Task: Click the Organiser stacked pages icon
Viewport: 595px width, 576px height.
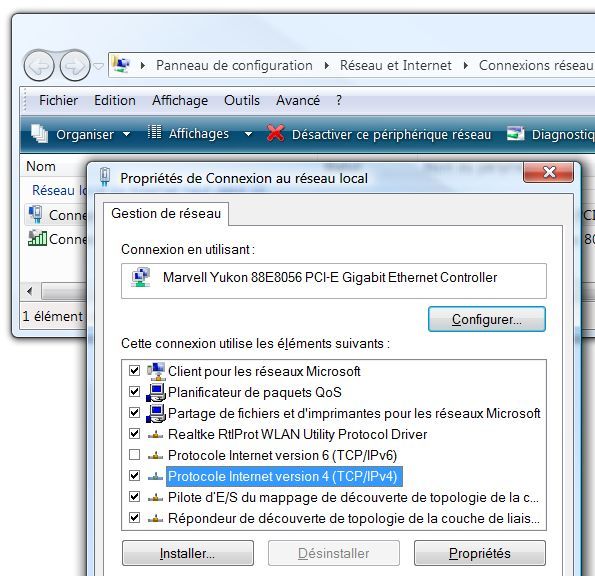Action: tap(39, 134)
